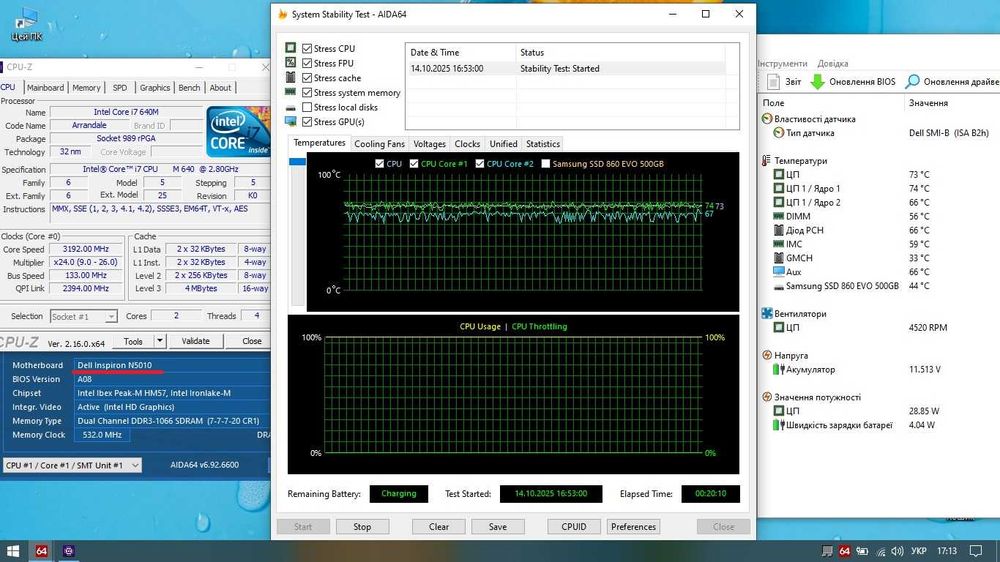
Task: Click the Samsung SSD 860 EVO drive icon
Action: (778, 286)
